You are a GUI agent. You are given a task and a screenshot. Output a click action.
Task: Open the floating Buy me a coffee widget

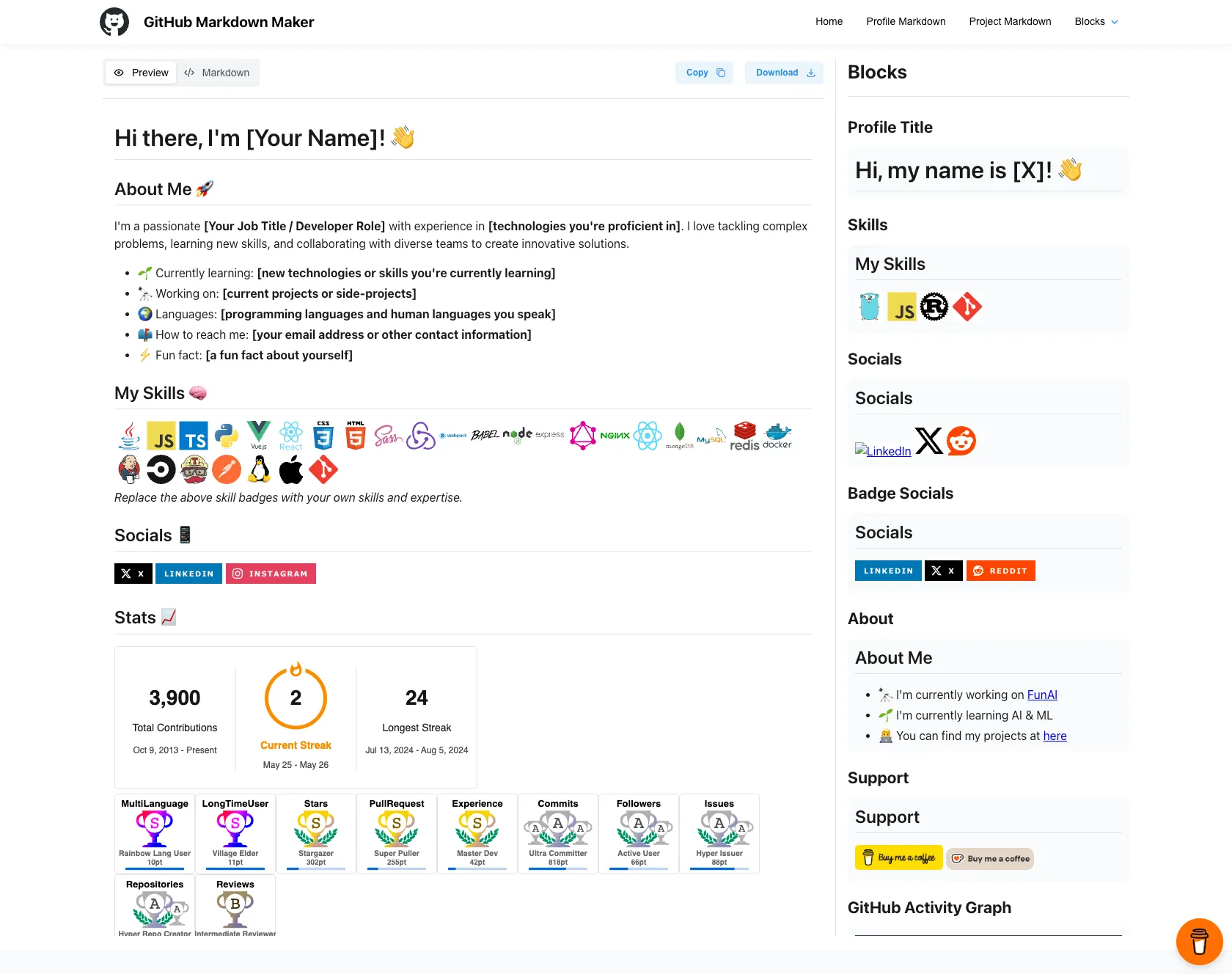(1199, 941)
